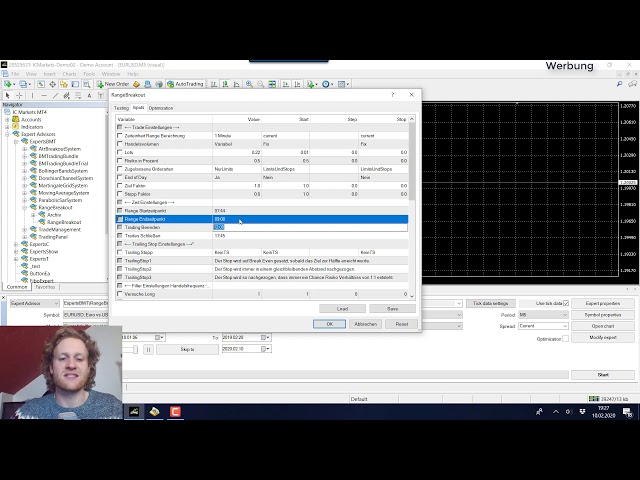Open the orange app in the taskbar
The image size is (640, 480).
coord(175,411)
